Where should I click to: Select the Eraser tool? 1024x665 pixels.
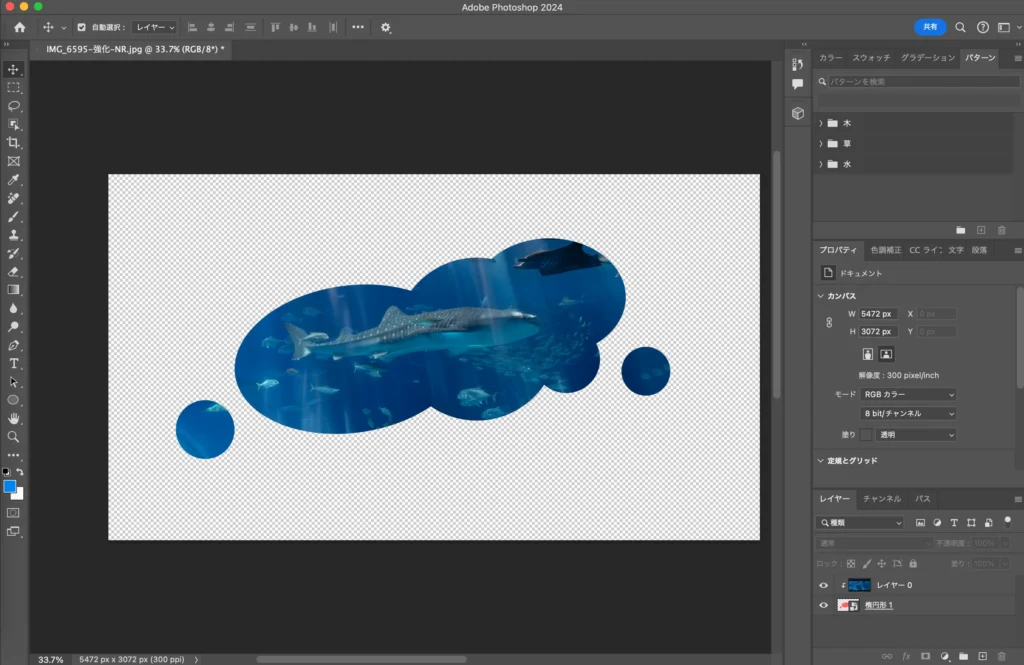point(14,271)
